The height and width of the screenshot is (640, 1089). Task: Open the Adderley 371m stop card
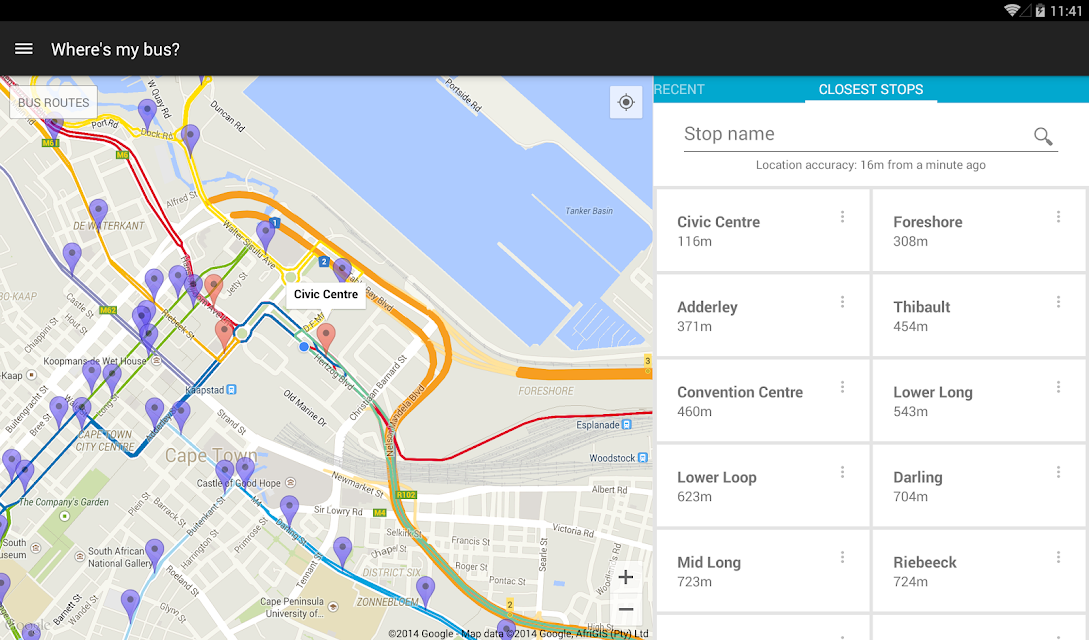click(763, 316)
